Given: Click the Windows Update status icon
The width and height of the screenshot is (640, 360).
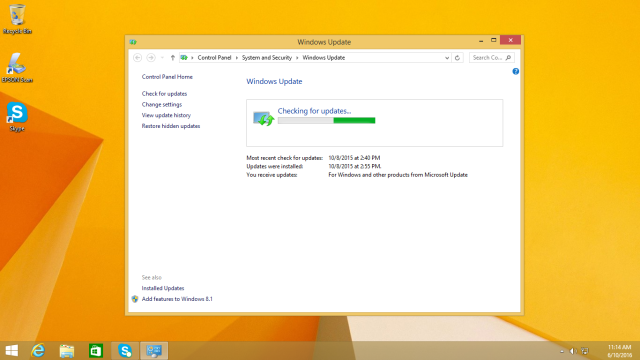Looking at the screenshot, I should click(263, 119).
